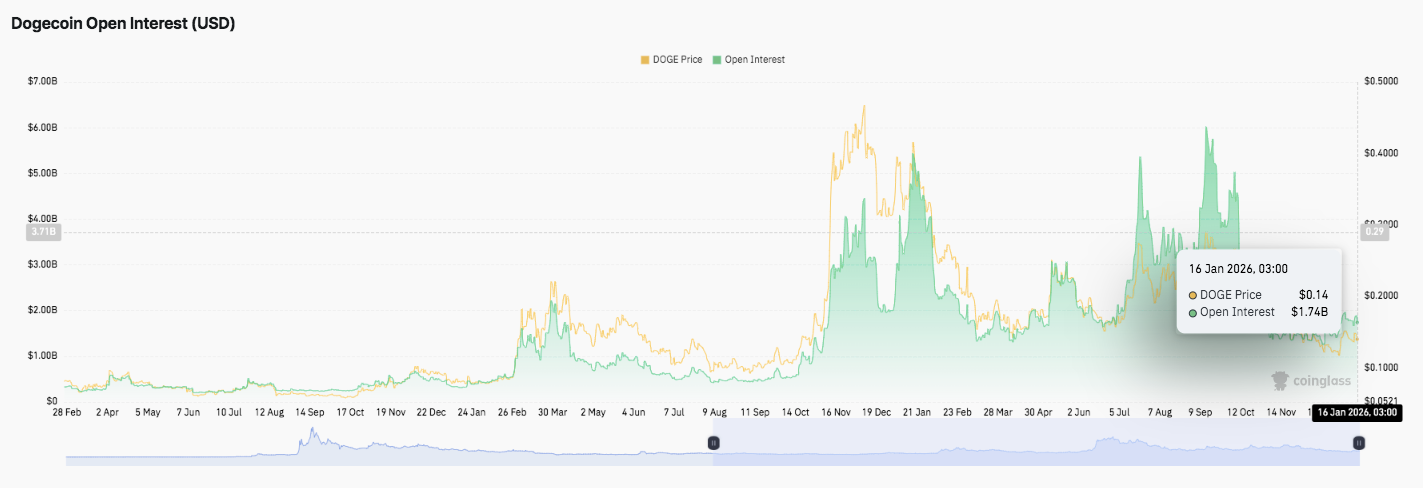
Task: Click the 16 Jan 2026, 03:00 axis marker
Action: (x=1355, y=412)
